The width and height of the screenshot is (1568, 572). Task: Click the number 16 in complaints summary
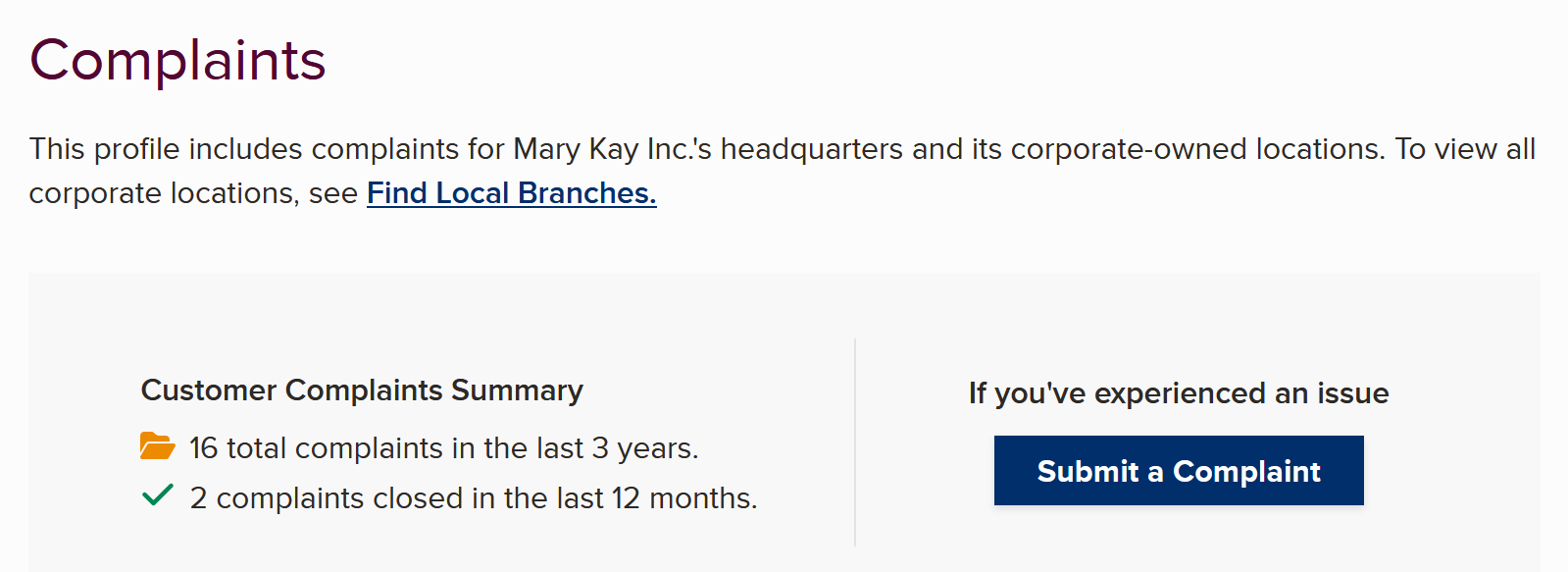tap(203, 448)
